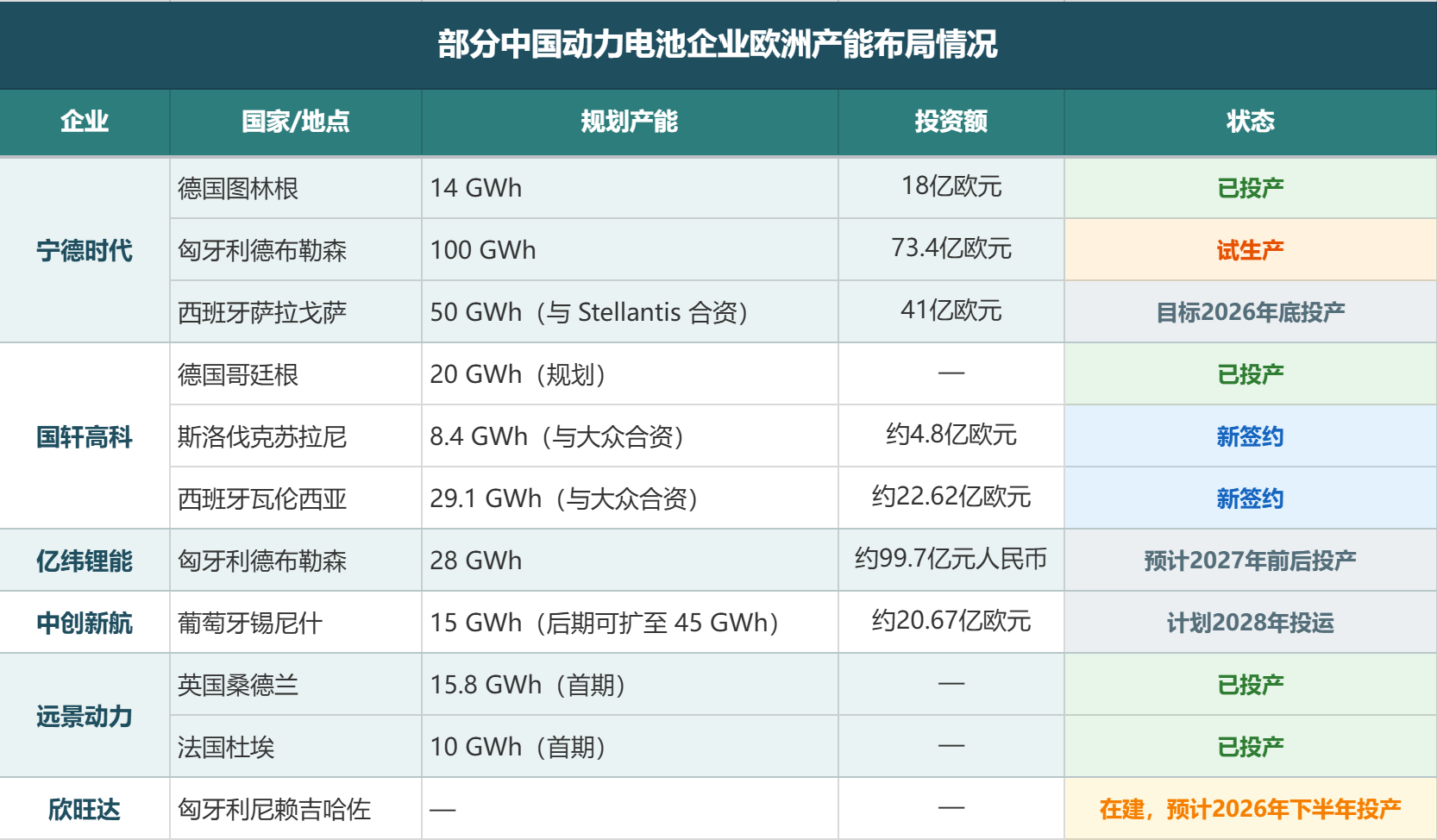Click the 试生产 status cell

click(x=1251, y=250)
